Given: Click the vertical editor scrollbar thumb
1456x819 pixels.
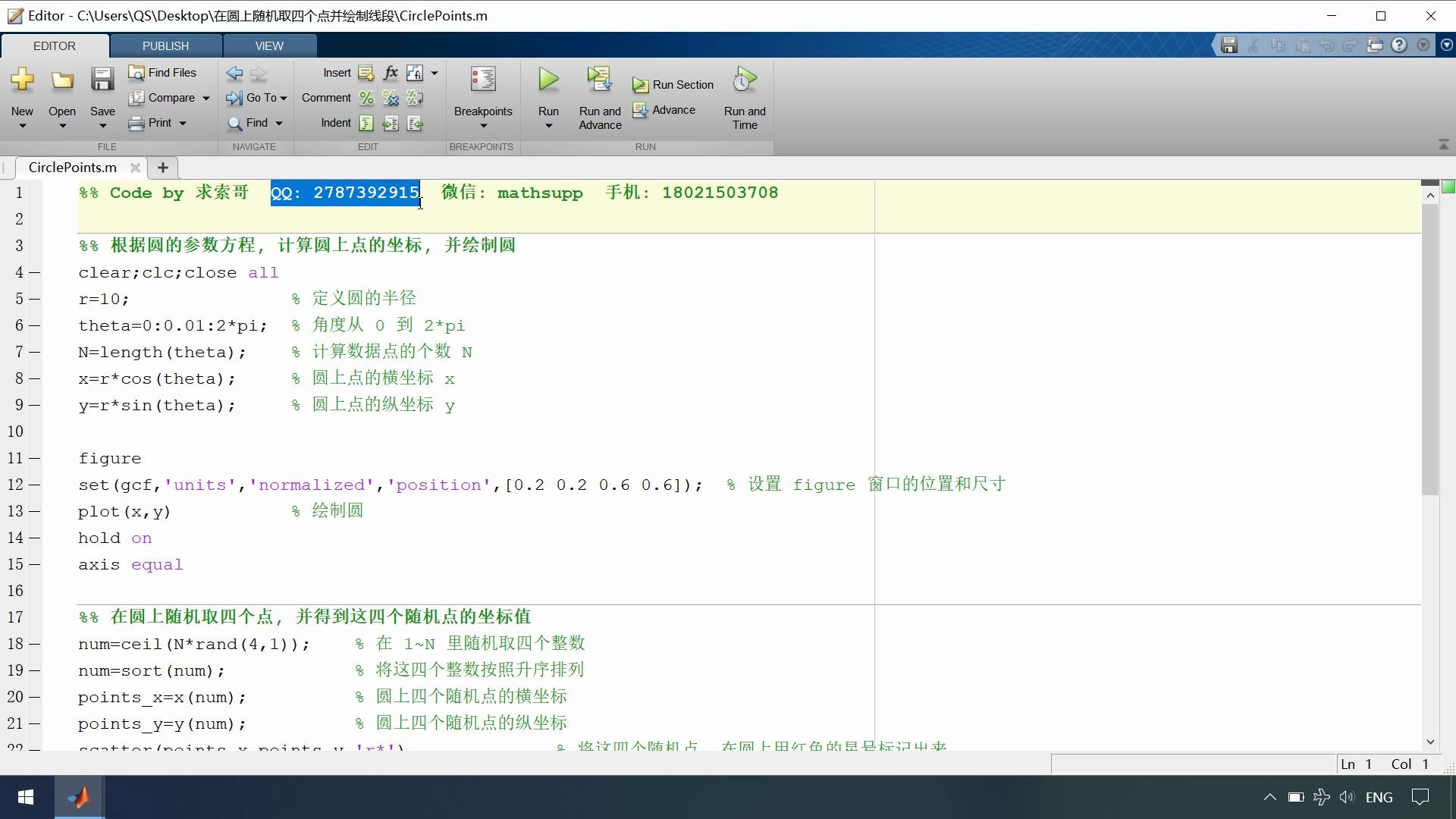Looking at the screenshot, I should [1430, 349].
